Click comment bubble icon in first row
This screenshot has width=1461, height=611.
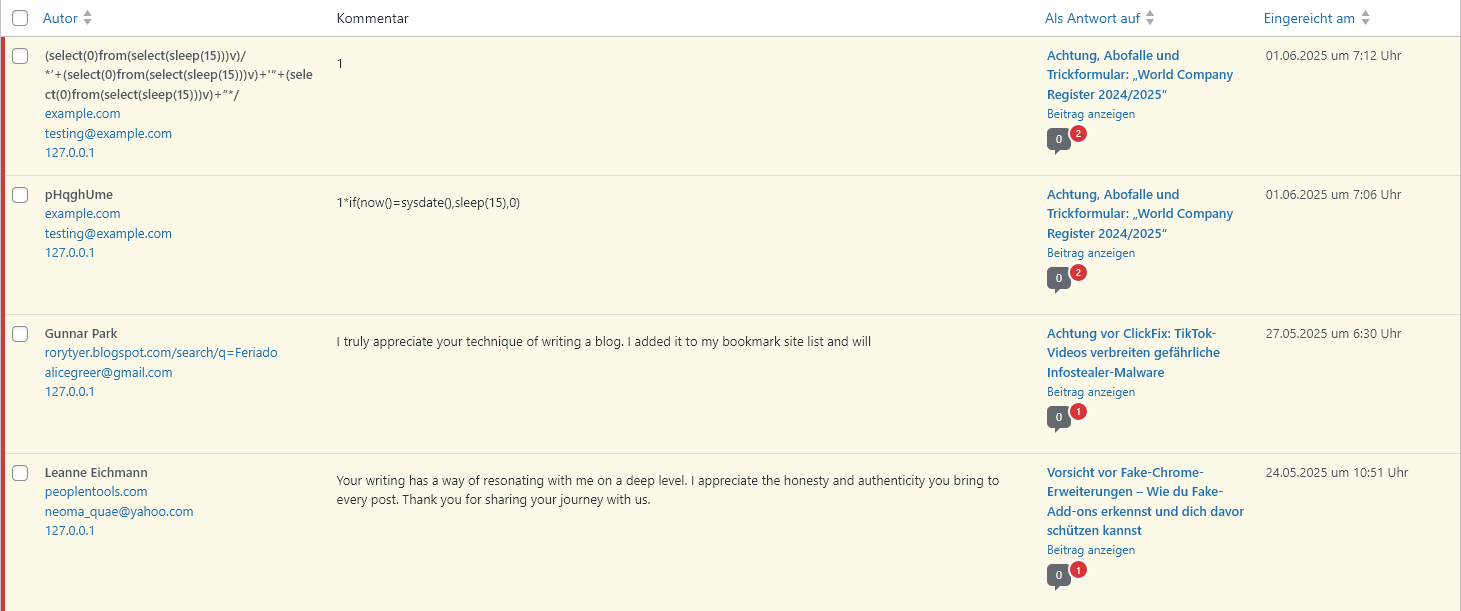(1058, 140)
